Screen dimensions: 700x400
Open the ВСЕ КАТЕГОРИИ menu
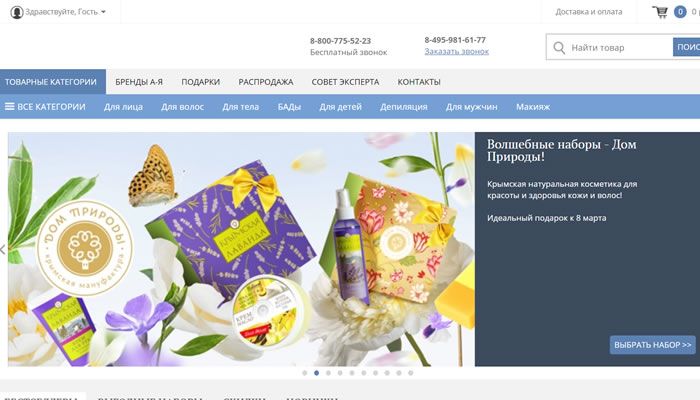click(x=45, y=107)
